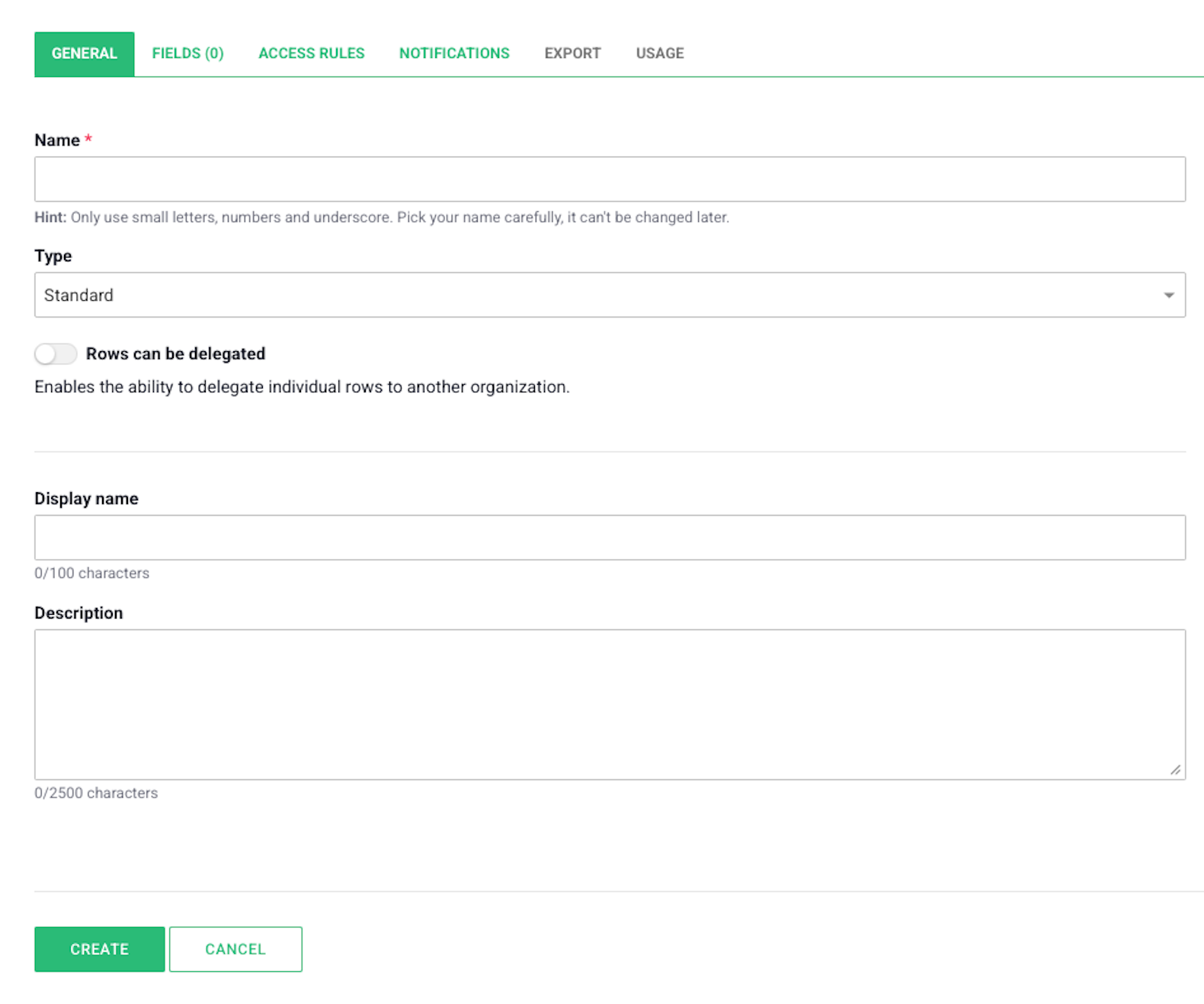The image size is (1204, 1004).
Task: View the Usage tab
Action: coord(660,53)
